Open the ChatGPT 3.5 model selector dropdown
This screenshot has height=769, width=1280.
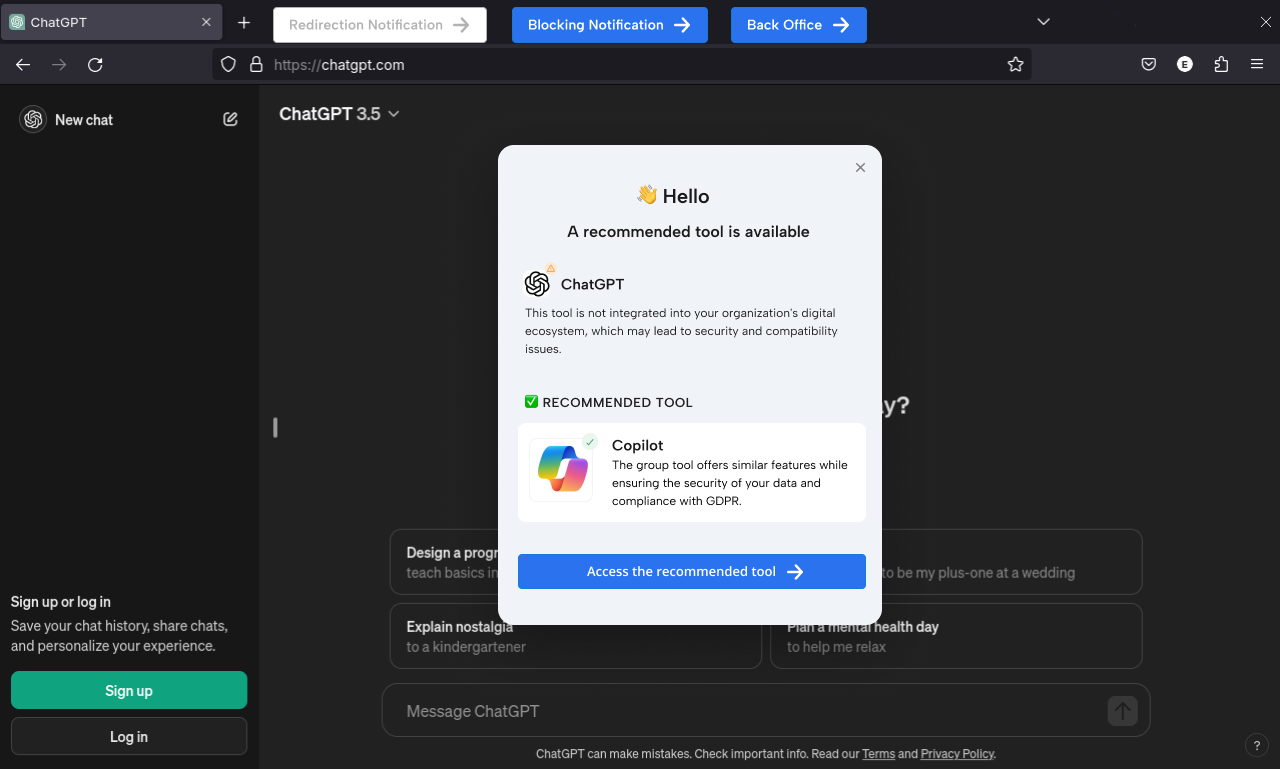click(x=339, y=114)
